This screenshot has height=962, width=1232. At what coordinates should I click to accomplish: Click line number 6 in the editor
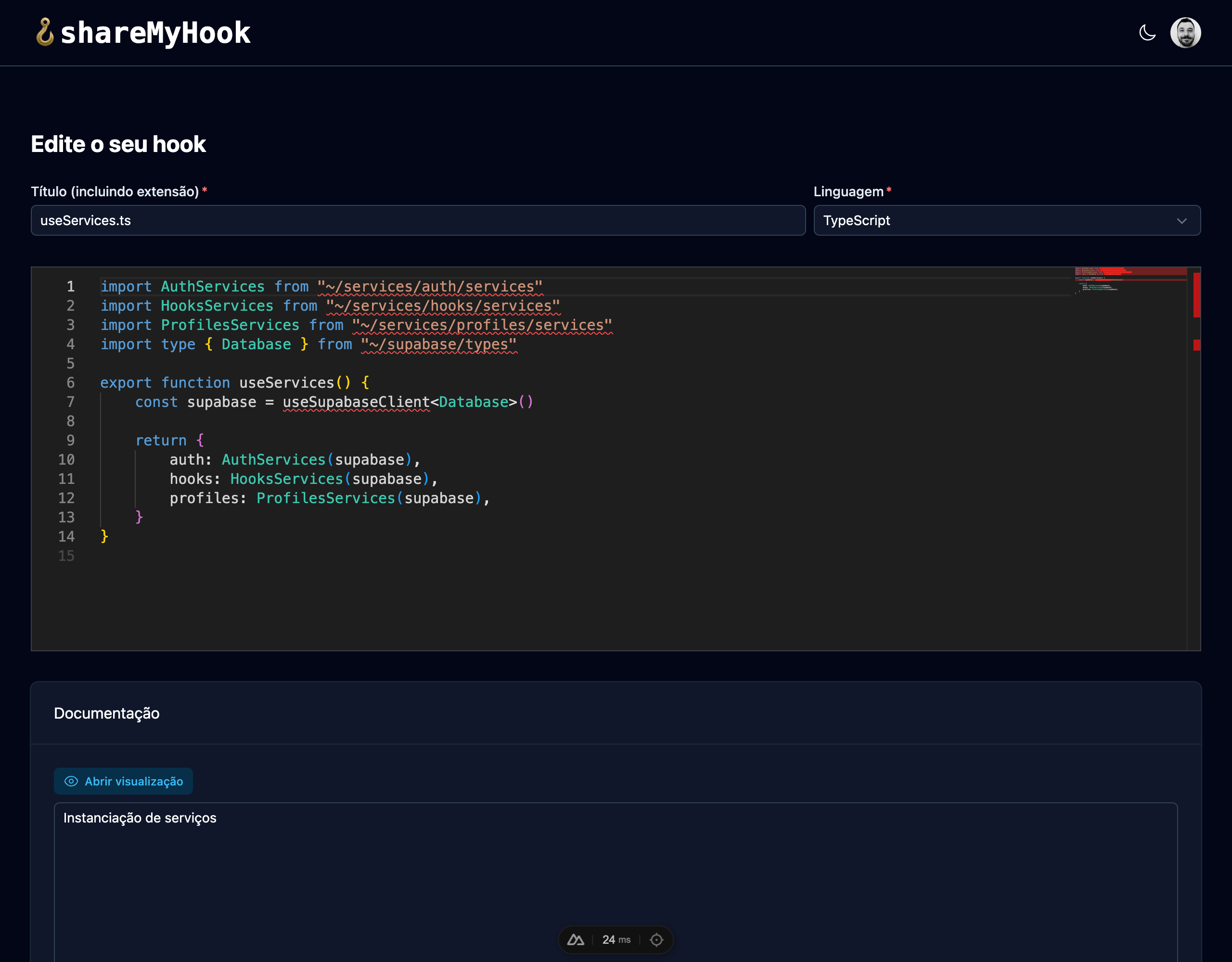(x=71, y=382)
